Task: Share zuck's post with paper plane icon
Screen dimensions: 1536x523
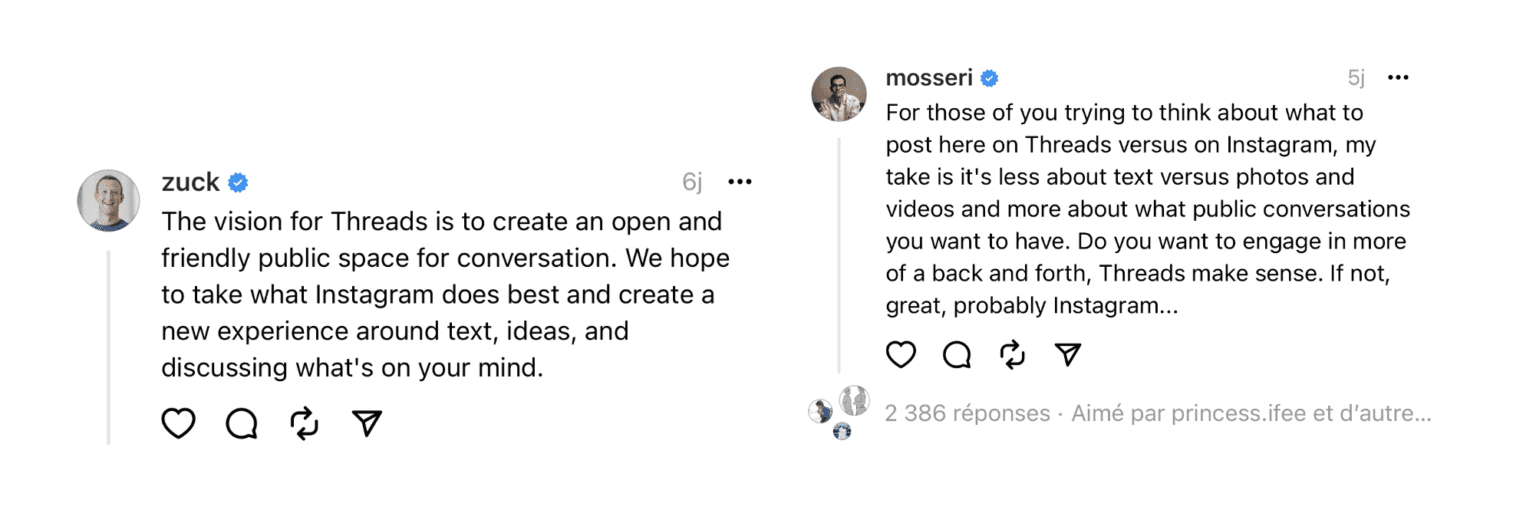Action: point(368,424)
